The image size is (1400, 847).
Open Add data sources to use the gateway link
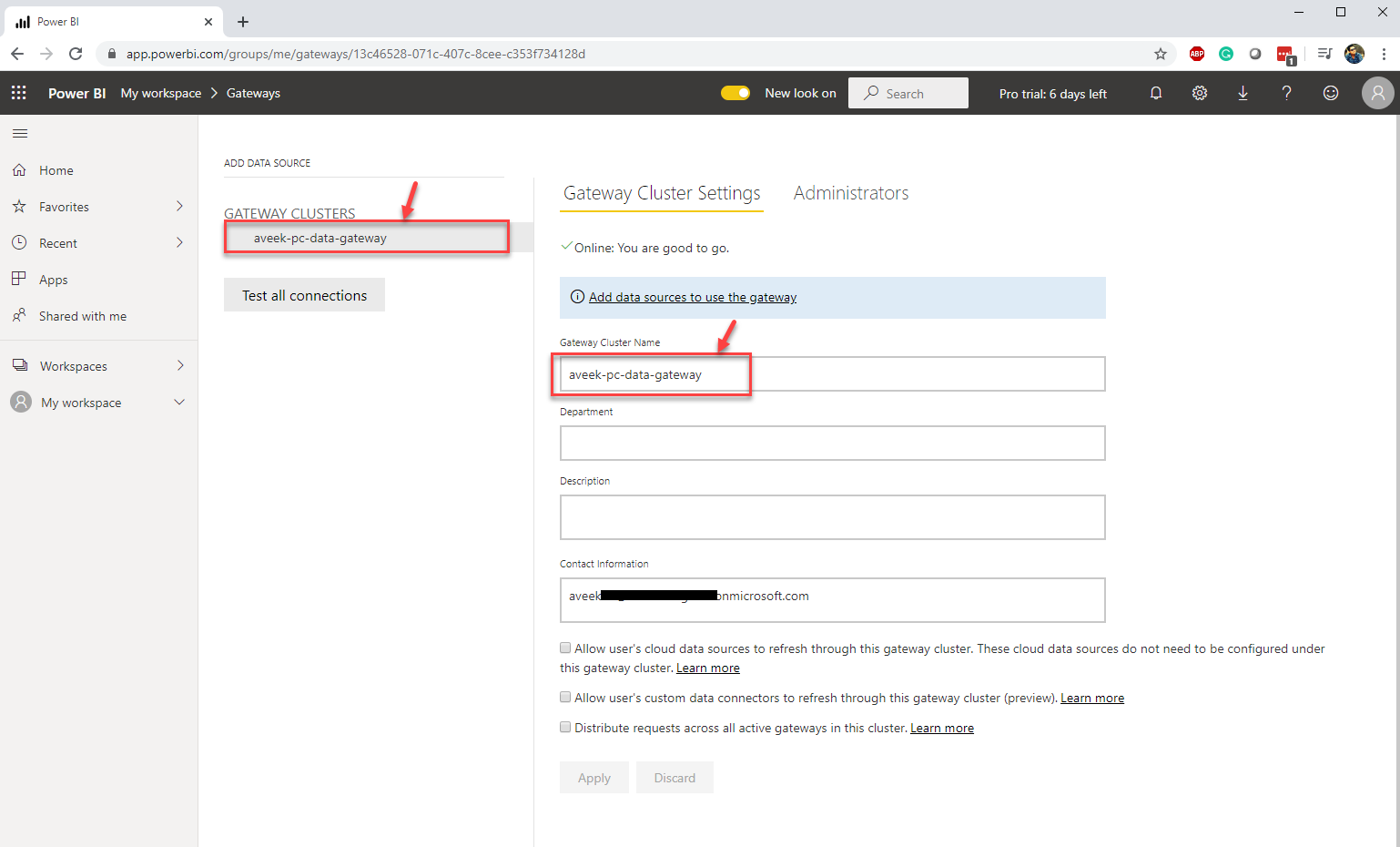693,297
